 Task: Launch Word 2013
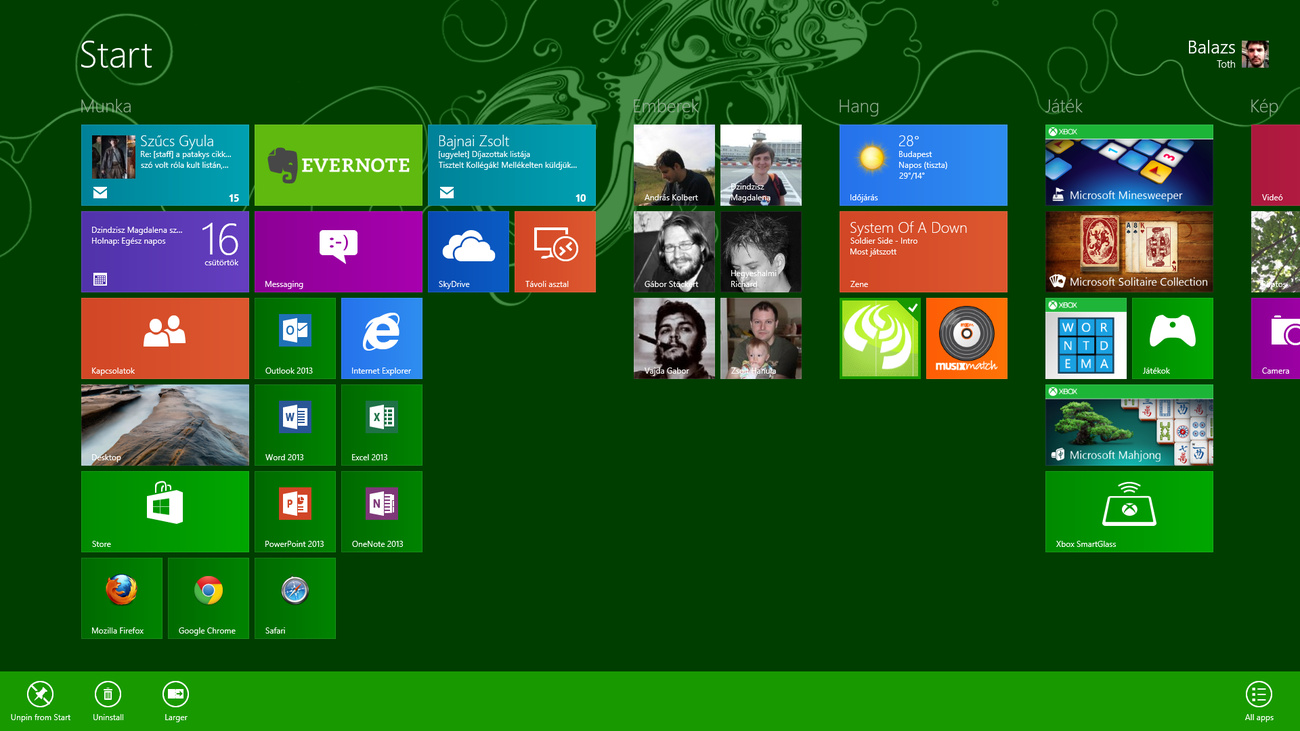click(295, 425)
